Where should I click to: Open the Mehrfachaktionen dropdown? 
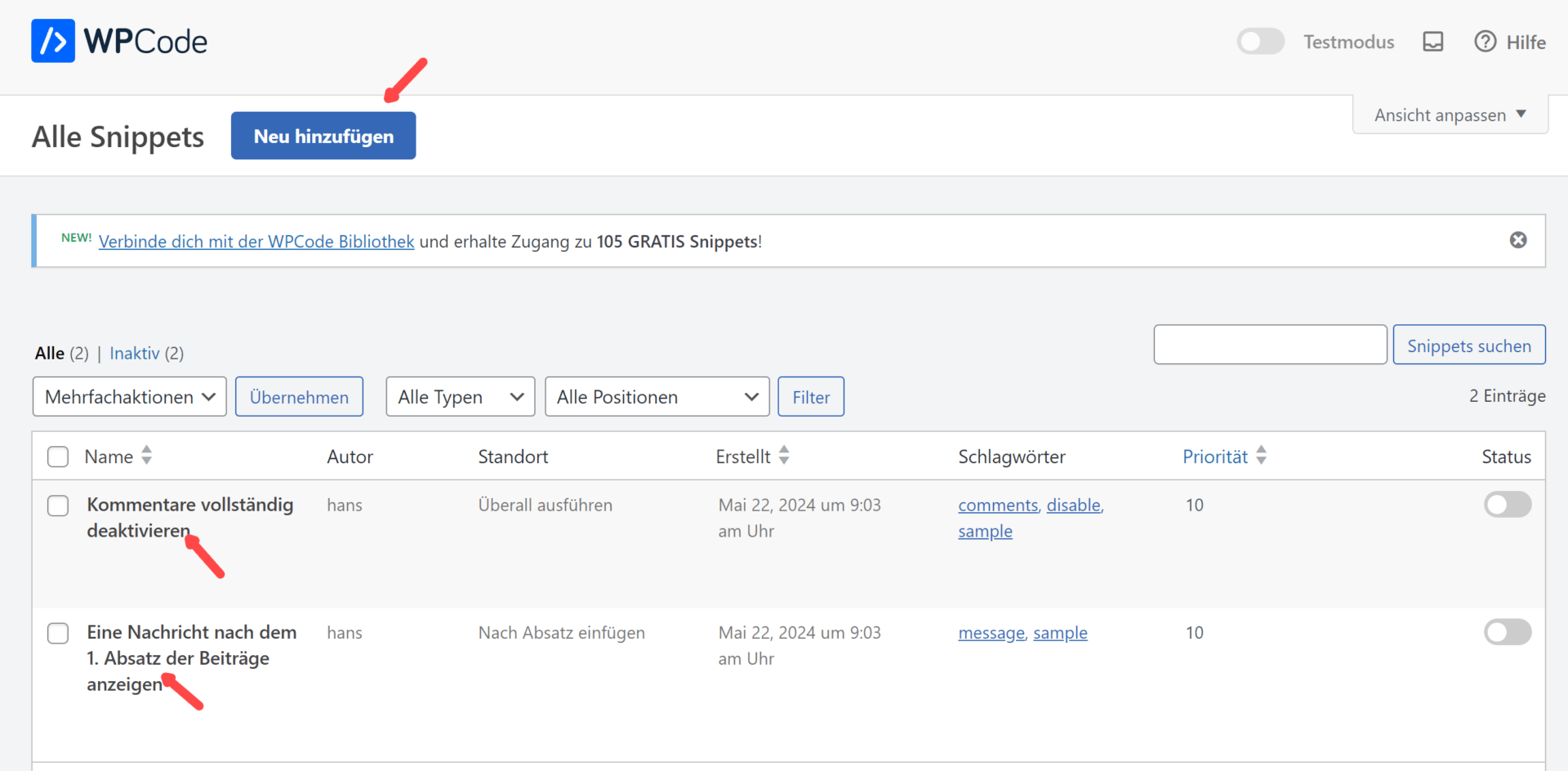click(130, 397)
